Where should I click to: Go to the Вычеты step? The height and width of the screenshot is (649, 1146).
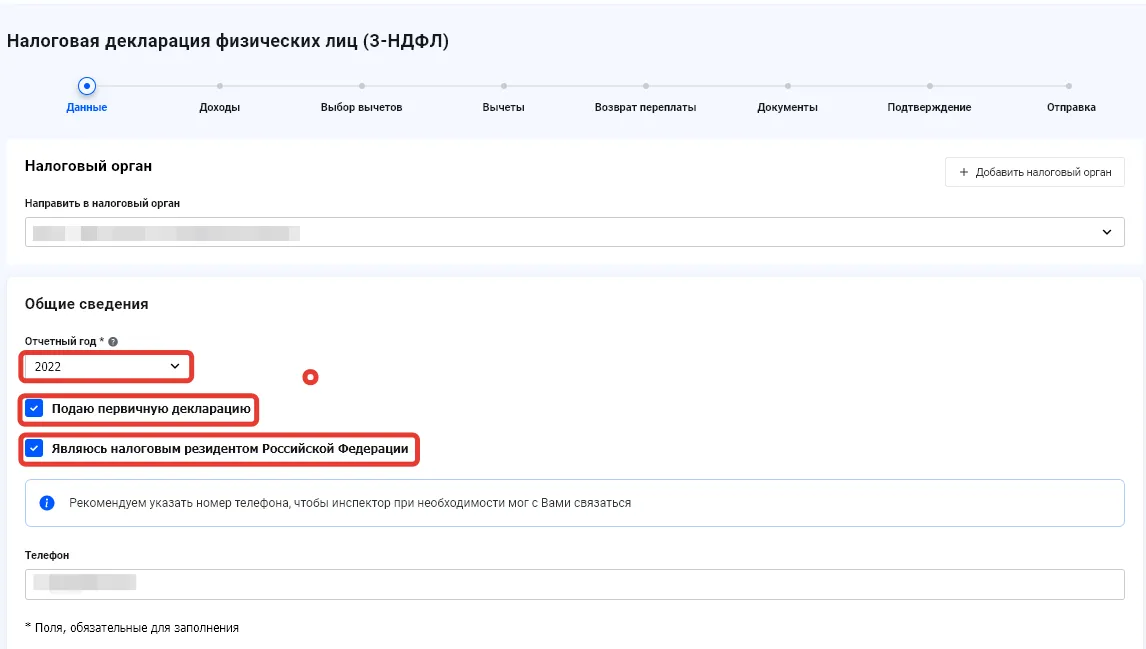click(504, 107)
